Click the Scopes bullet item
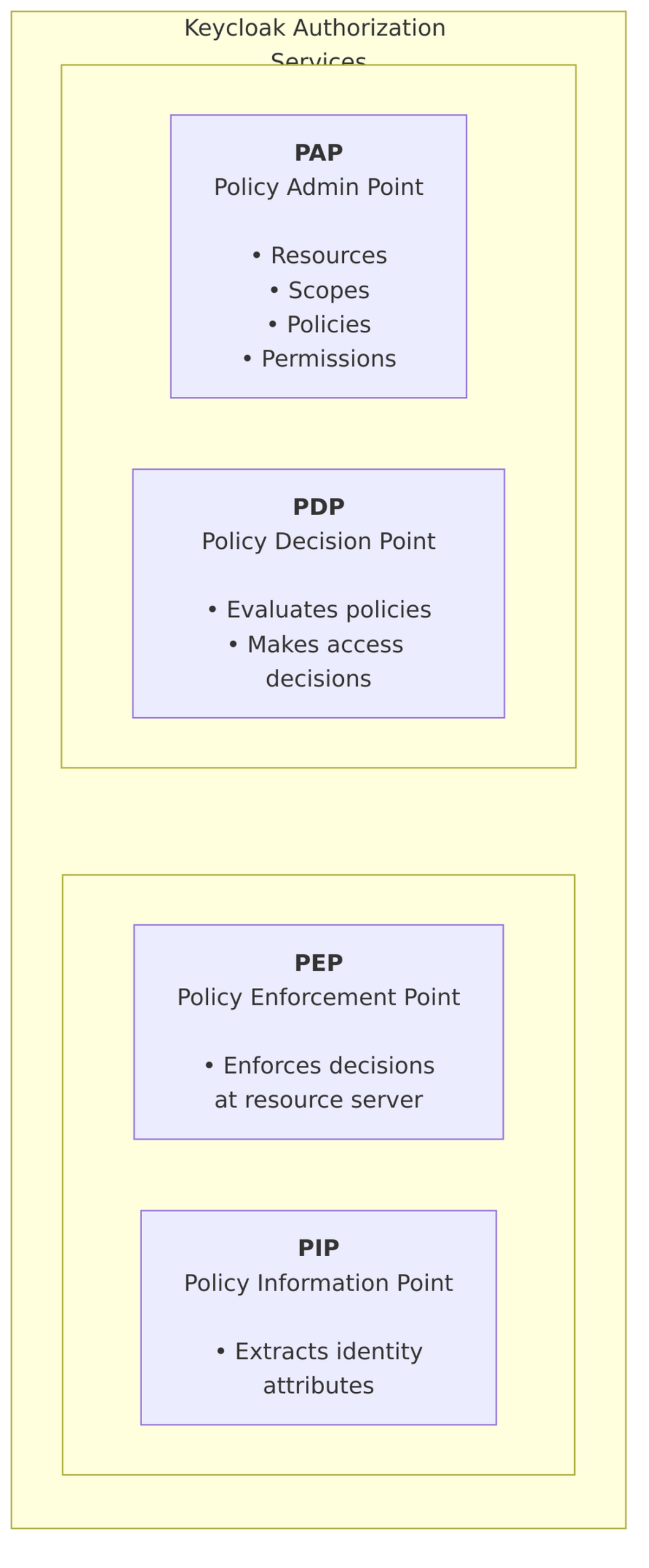The width and height of the screenshot is (649, 1568). coord(319,290)
